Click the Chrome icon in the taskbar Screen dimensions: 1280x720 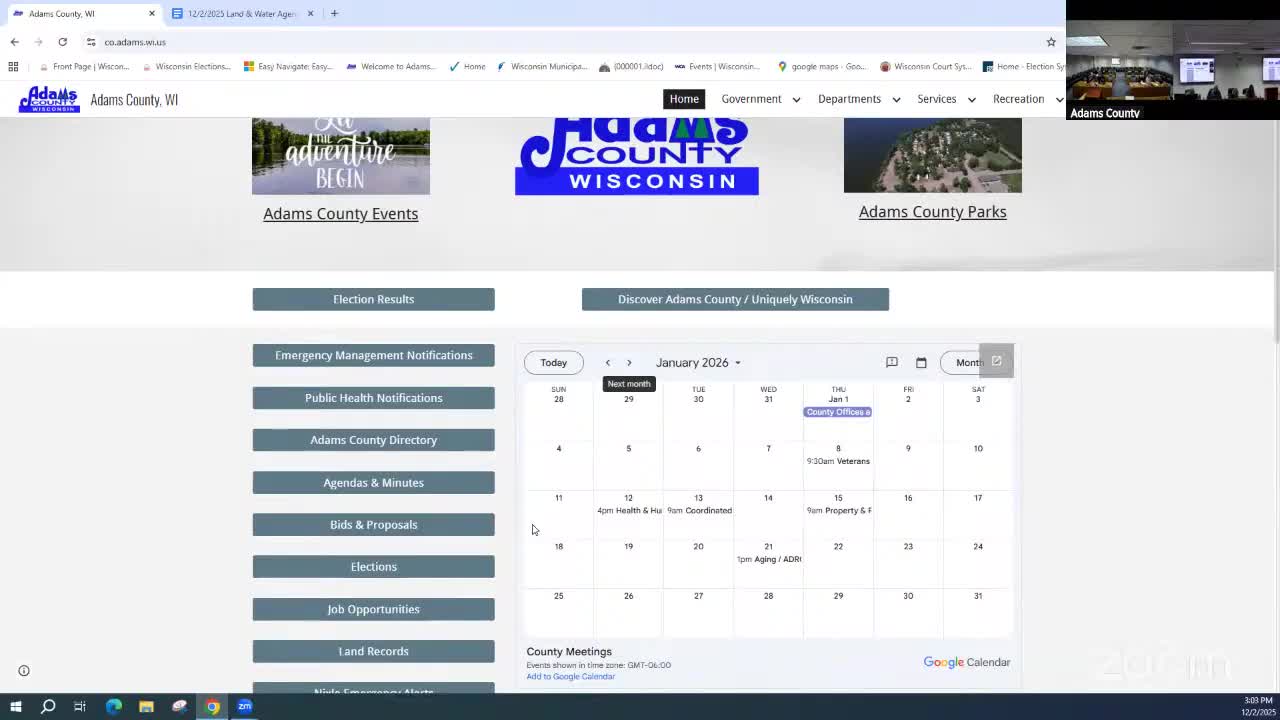click(212, 706)
